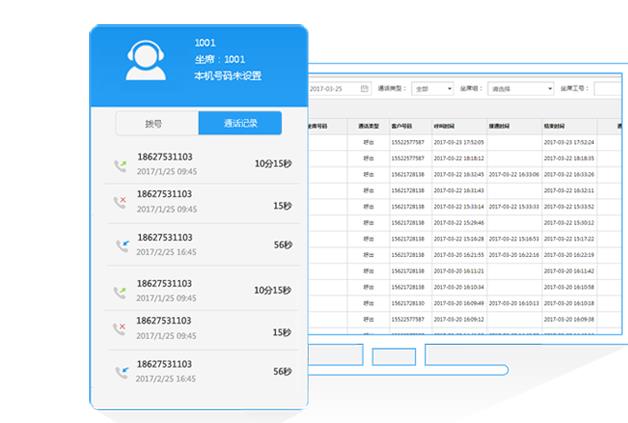Click the first incoming call icon (56秒)
628x423 pixels.
(x=121, y=245)
